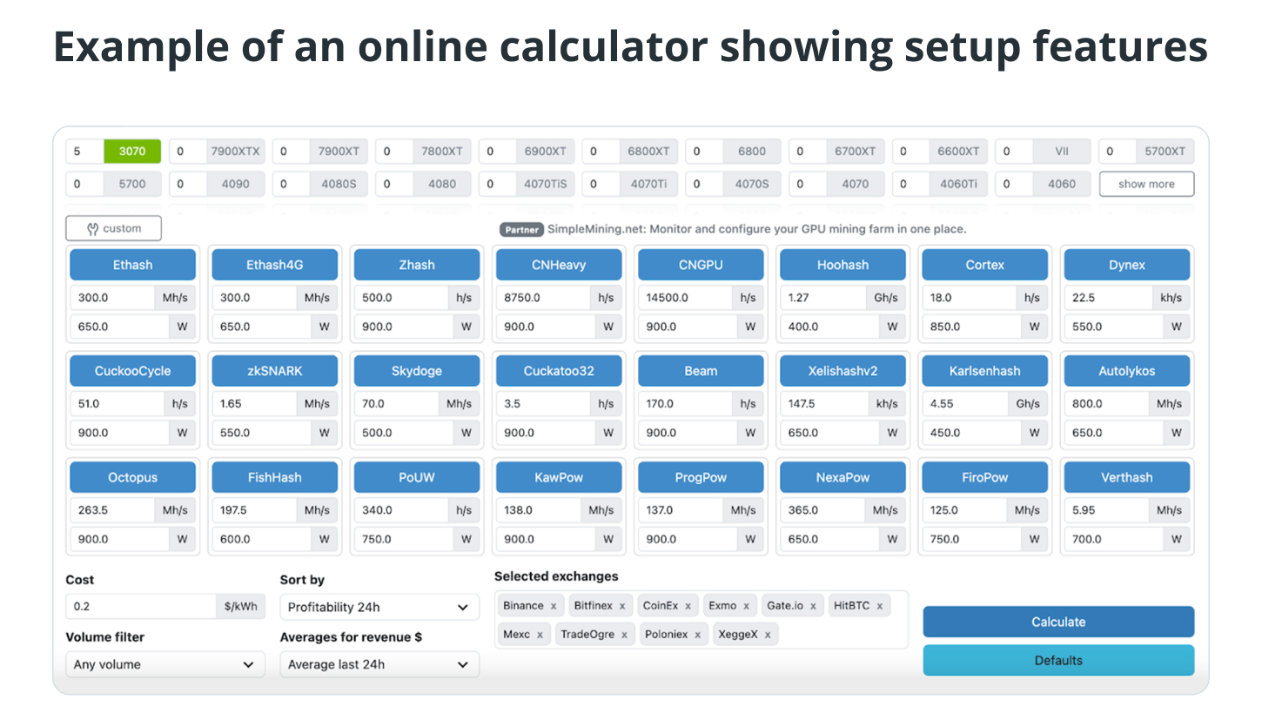Reset values with the Defaults button

[x=1058, y=660]
